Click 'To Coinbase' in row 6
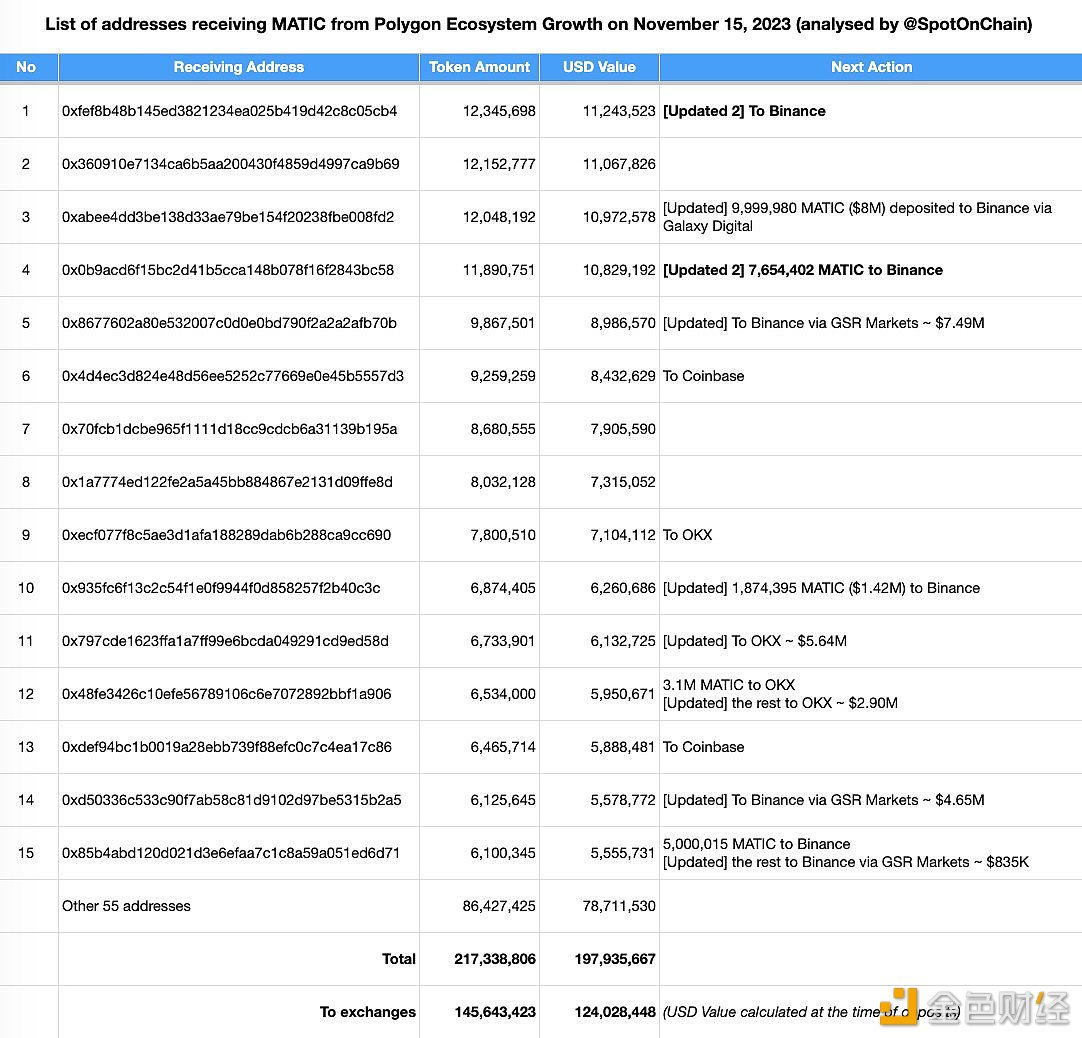This screenshot has height=1038, width=1082. (703, 376)
